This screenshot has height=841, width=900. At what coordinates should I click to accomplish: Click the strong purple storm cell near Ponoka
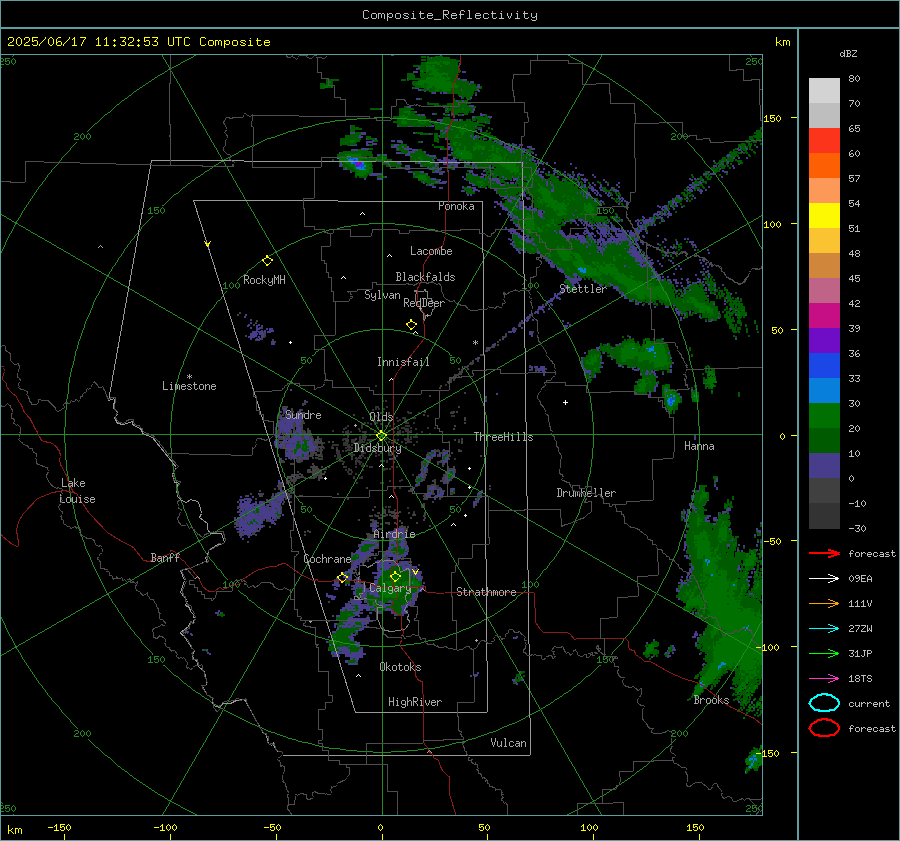357,164
